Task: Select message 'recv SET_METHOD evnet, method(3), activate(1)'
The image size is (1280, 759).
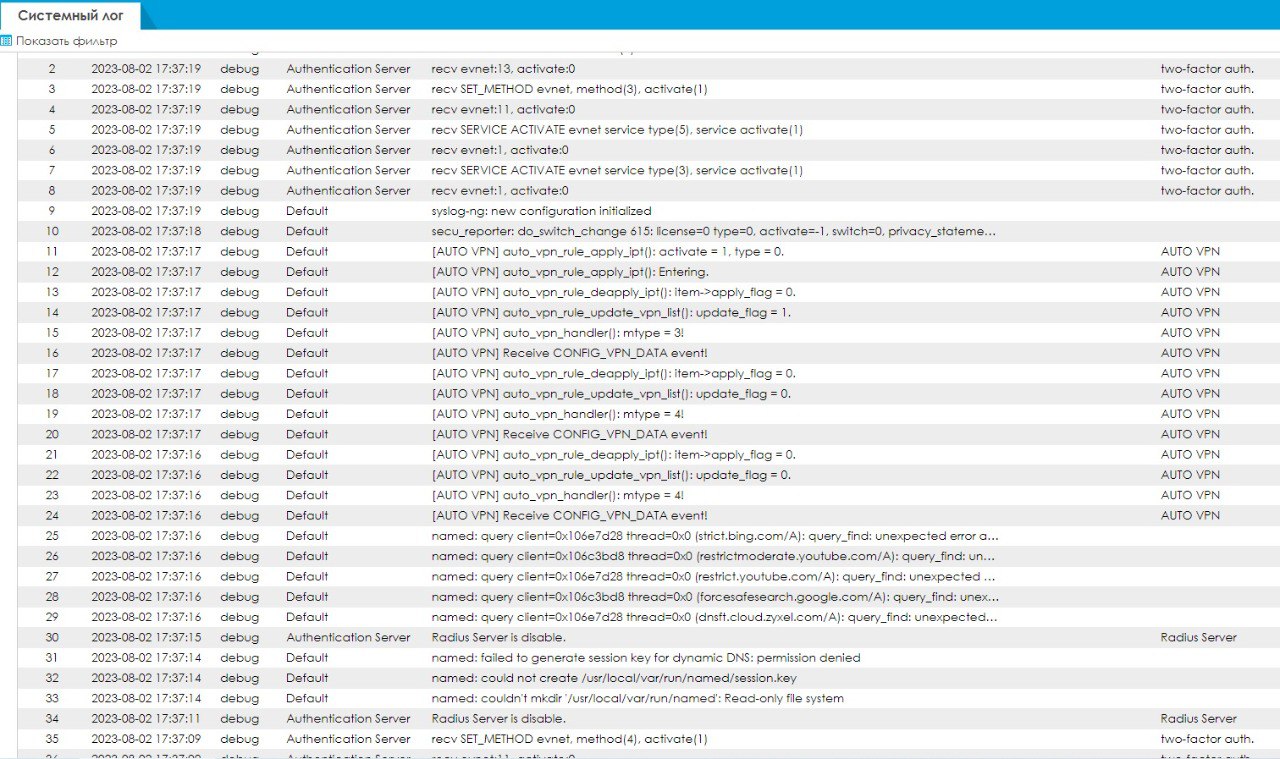Action: click(x=569, y=89)
